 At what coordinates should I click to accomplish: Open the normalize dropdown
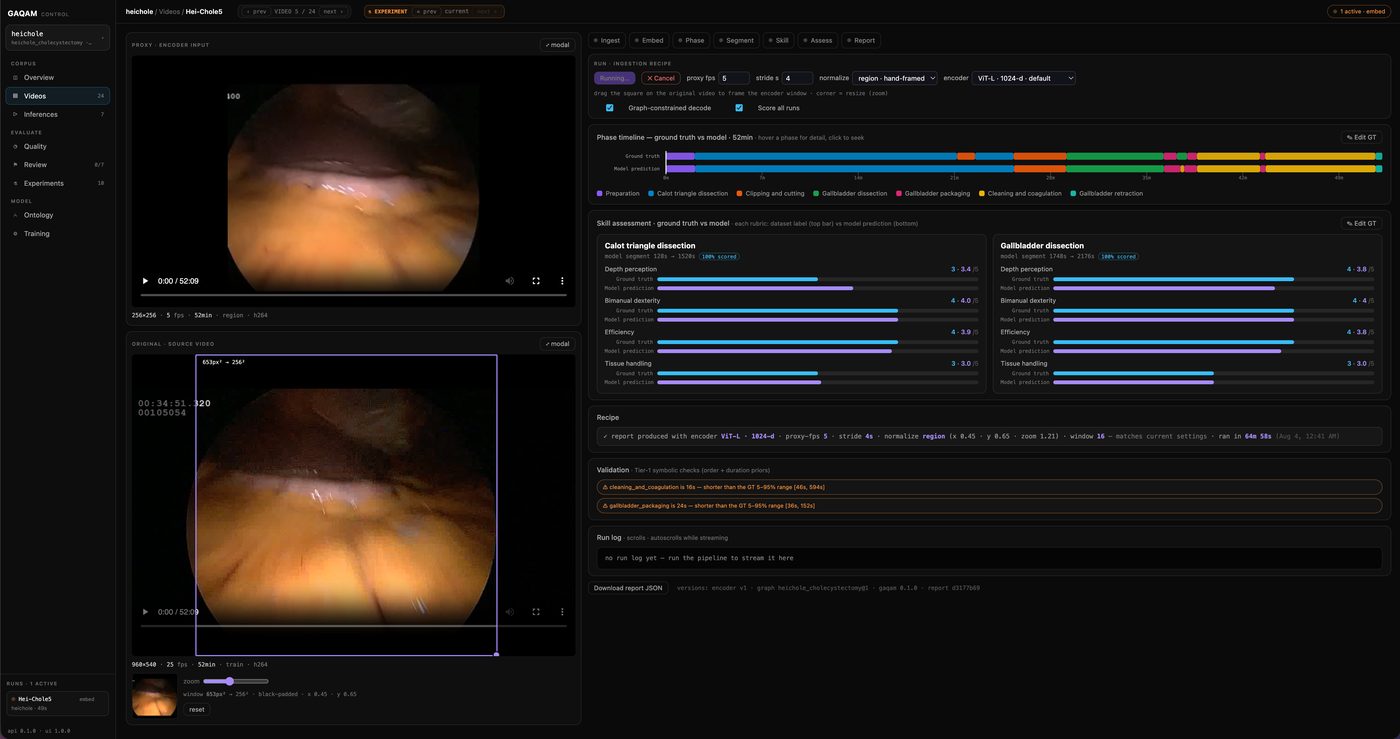point(895,78)
